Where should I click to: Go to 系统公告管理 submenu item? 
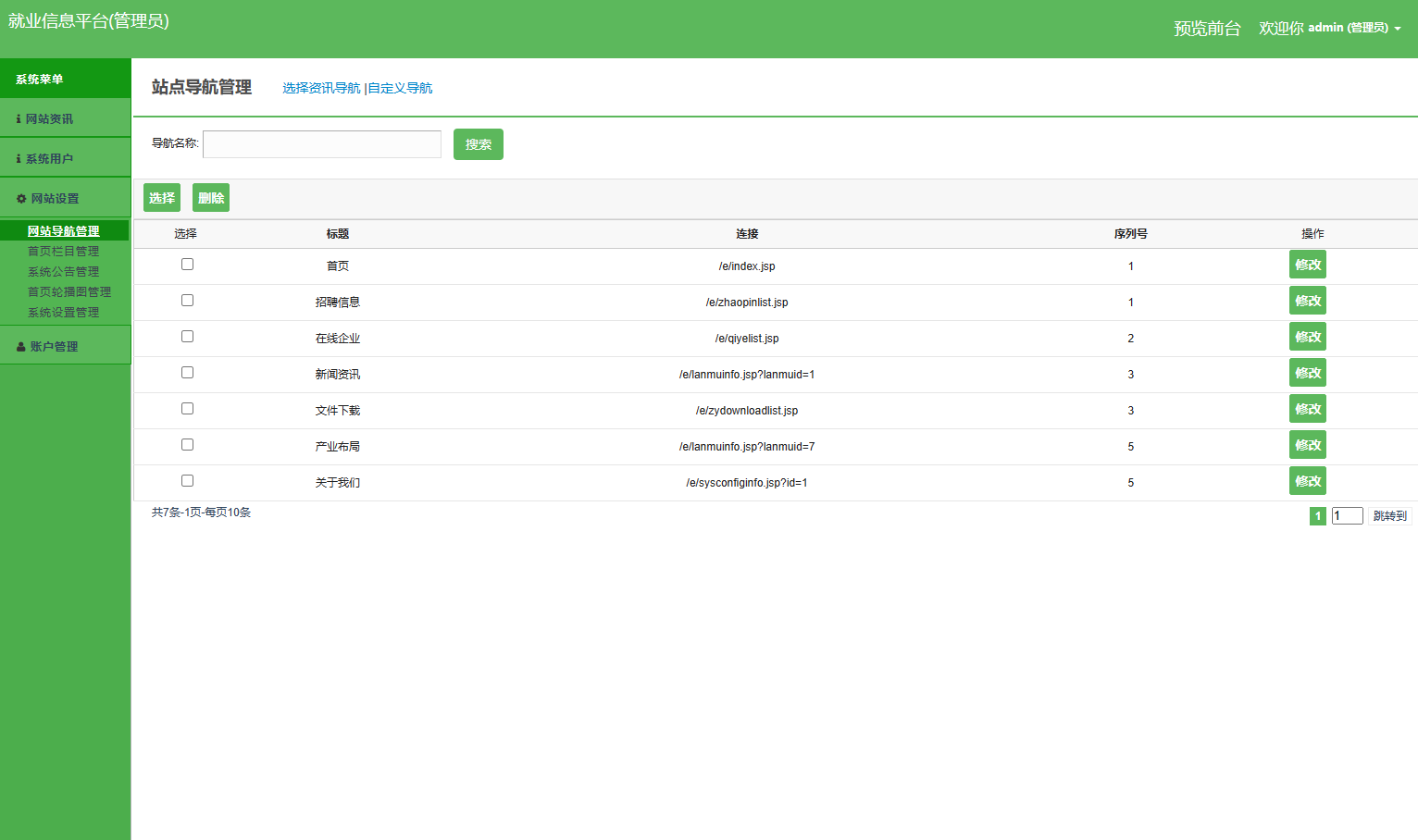[63, 272]
